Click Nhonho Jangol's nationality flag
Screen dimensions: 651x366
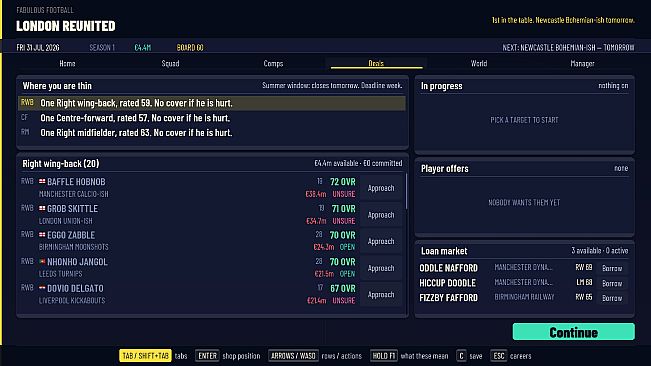tap(42, 261)
